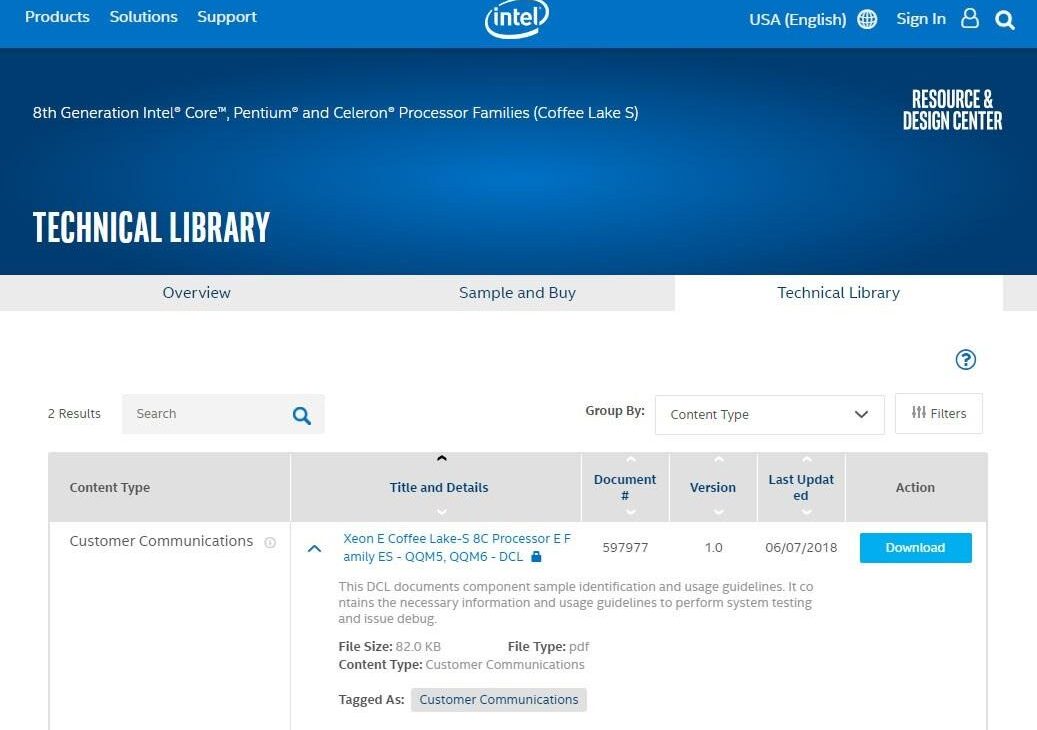Click the Customer Communications tag
Viewport: 1037px width, 730px height.
pos(498,699)
